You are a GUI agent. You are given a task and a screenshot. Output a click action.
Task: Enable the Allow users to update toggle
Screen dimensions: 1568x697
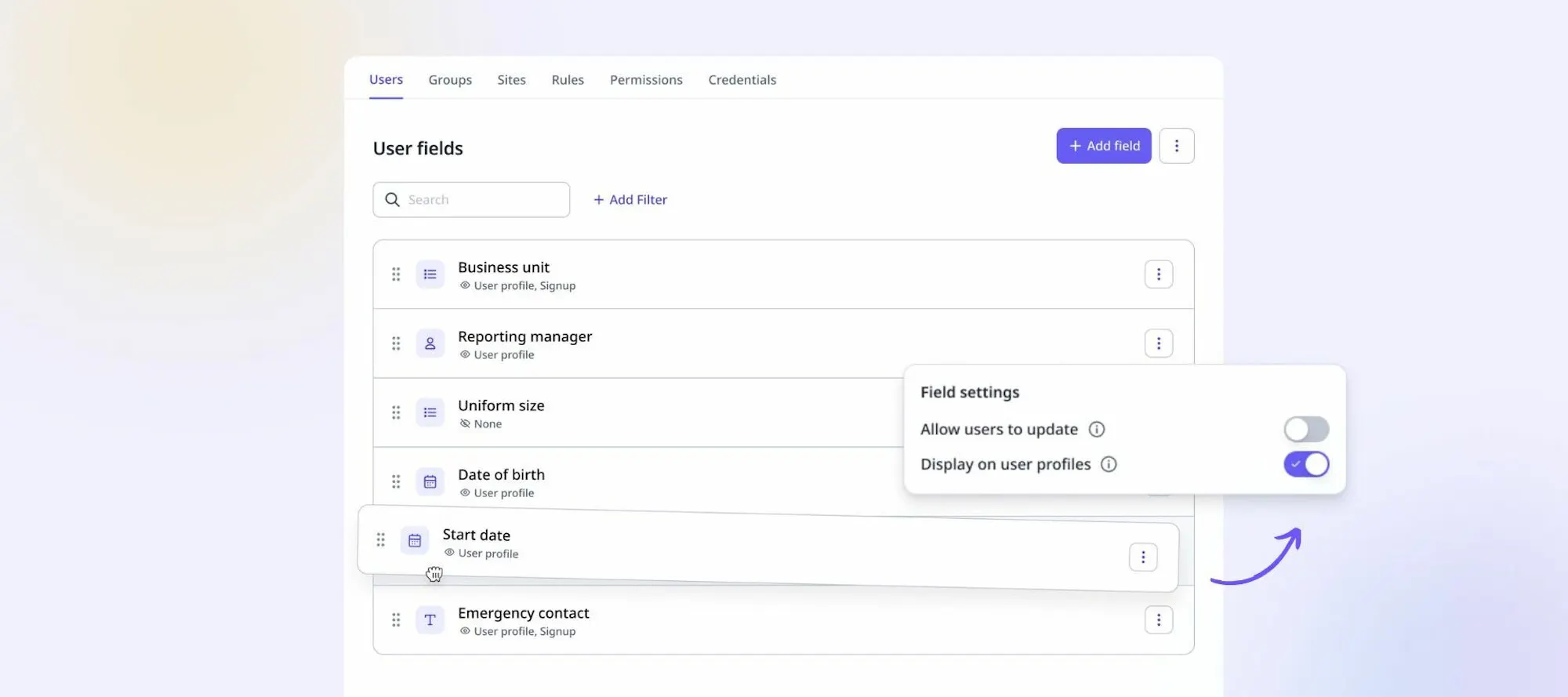(x=1306, y=429)
